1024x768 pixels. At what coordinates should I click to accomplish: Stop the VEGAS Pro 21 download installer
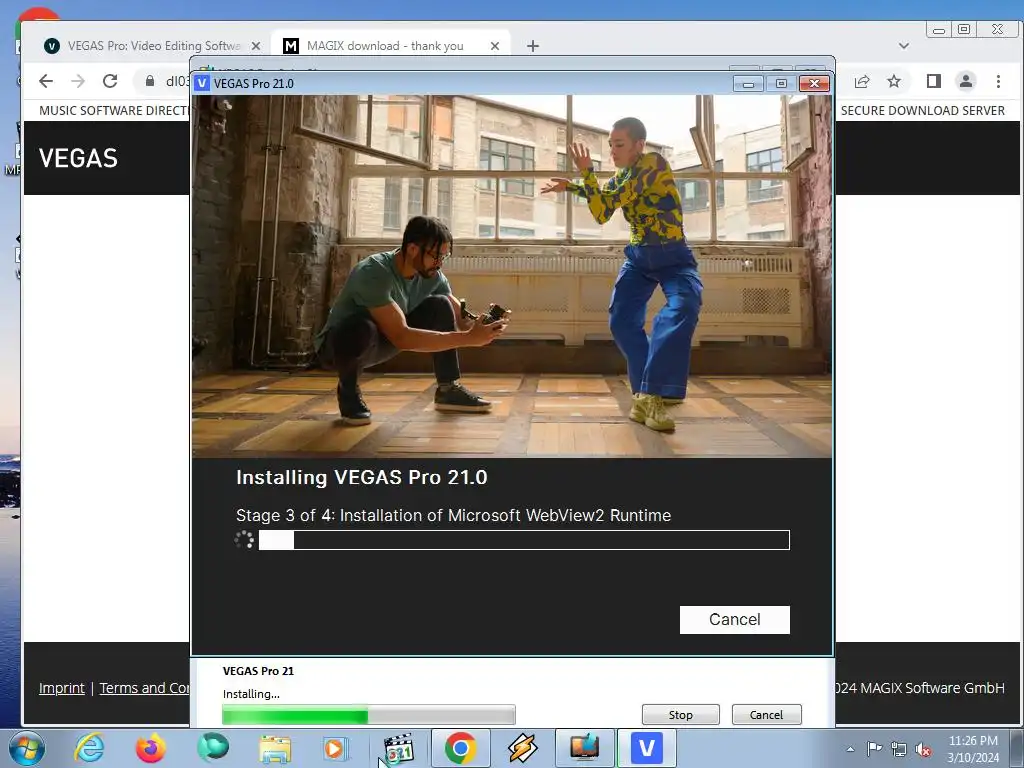tap(680, 714)
